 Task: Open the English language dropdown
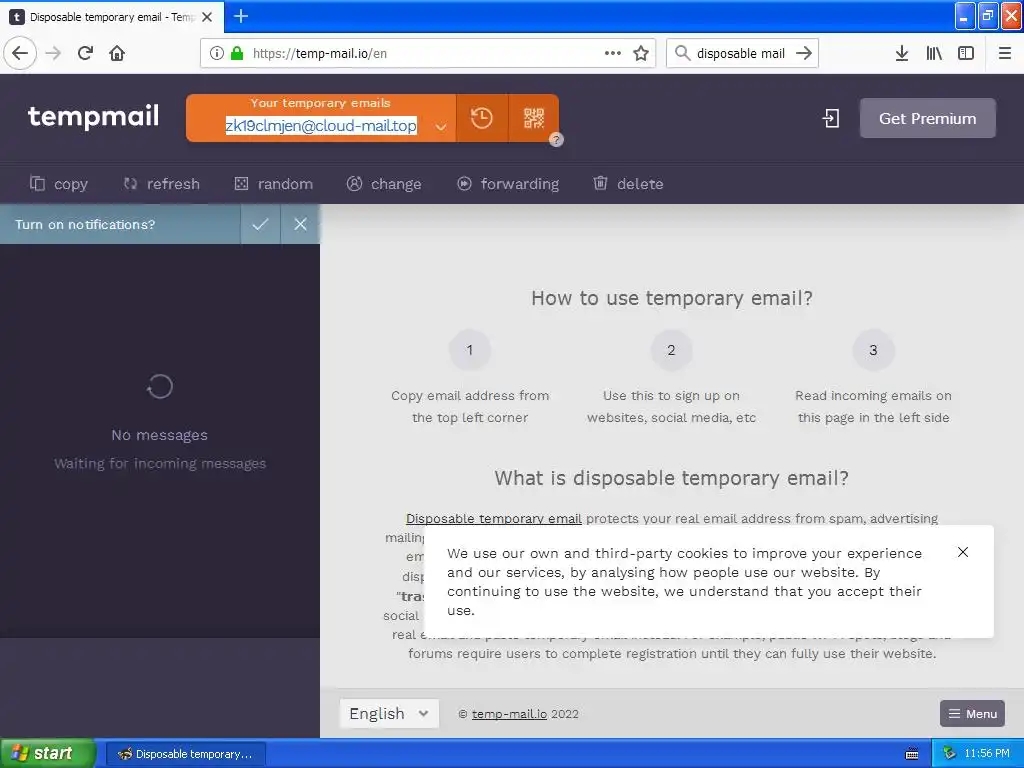[389, 714]
